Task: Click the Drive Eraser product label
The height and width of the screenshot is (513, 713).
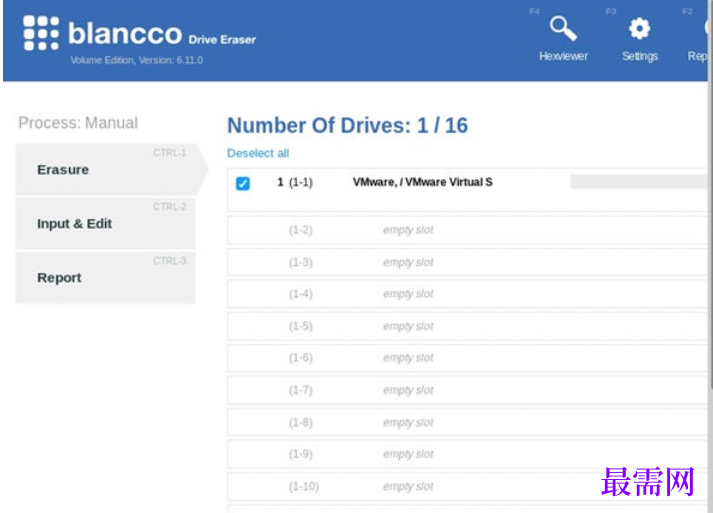Action: coord(222,40)
